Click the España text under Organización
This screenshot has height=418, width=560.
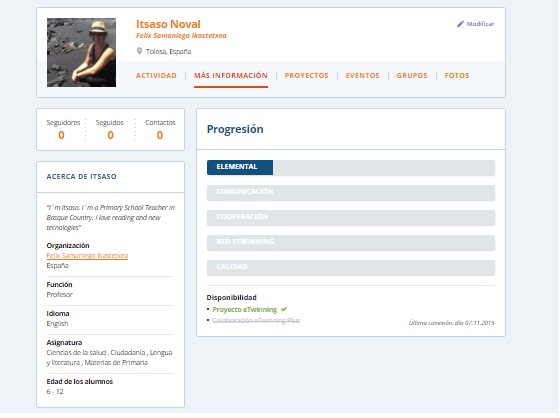click(x=57, y=265)
